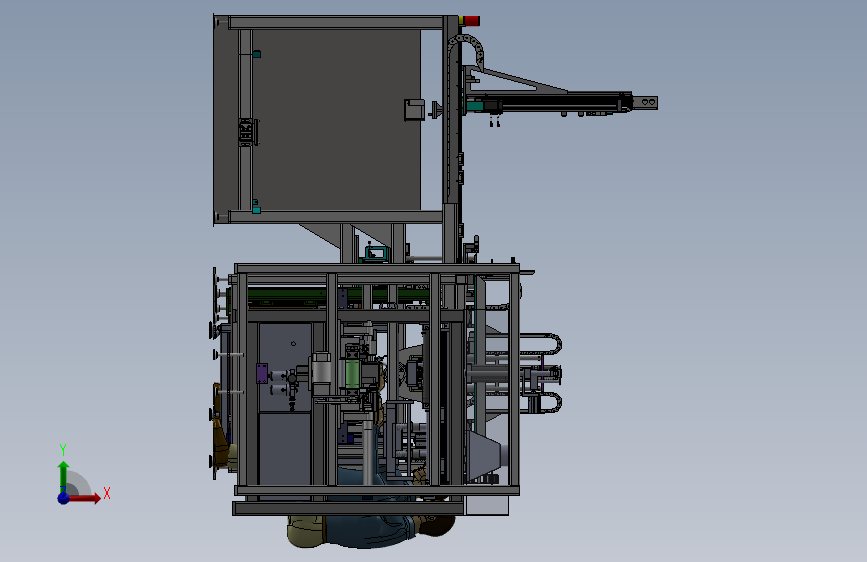Click the blue Z axis ball of the triad
Viewport: 867px width, 562px height.
[x=63, y=498]
